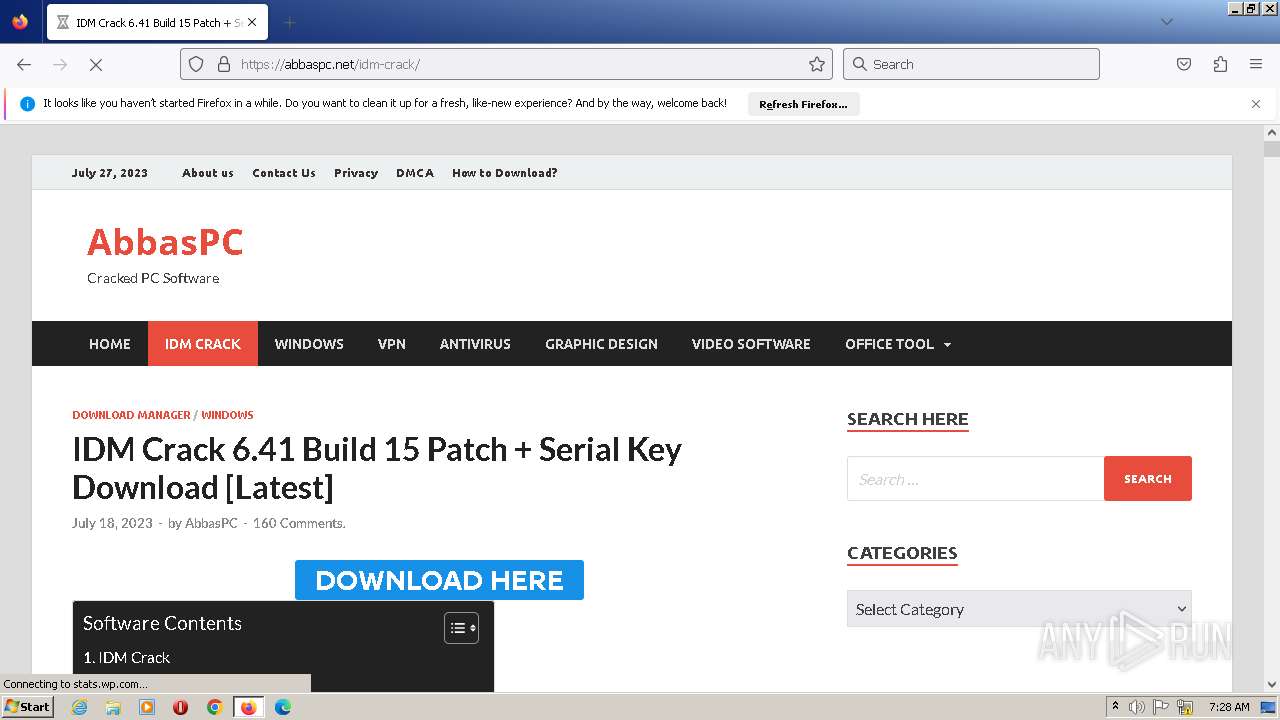The image size is (1280, 720).
Task: Click the Firefox Search box
Action: (971, 64)
